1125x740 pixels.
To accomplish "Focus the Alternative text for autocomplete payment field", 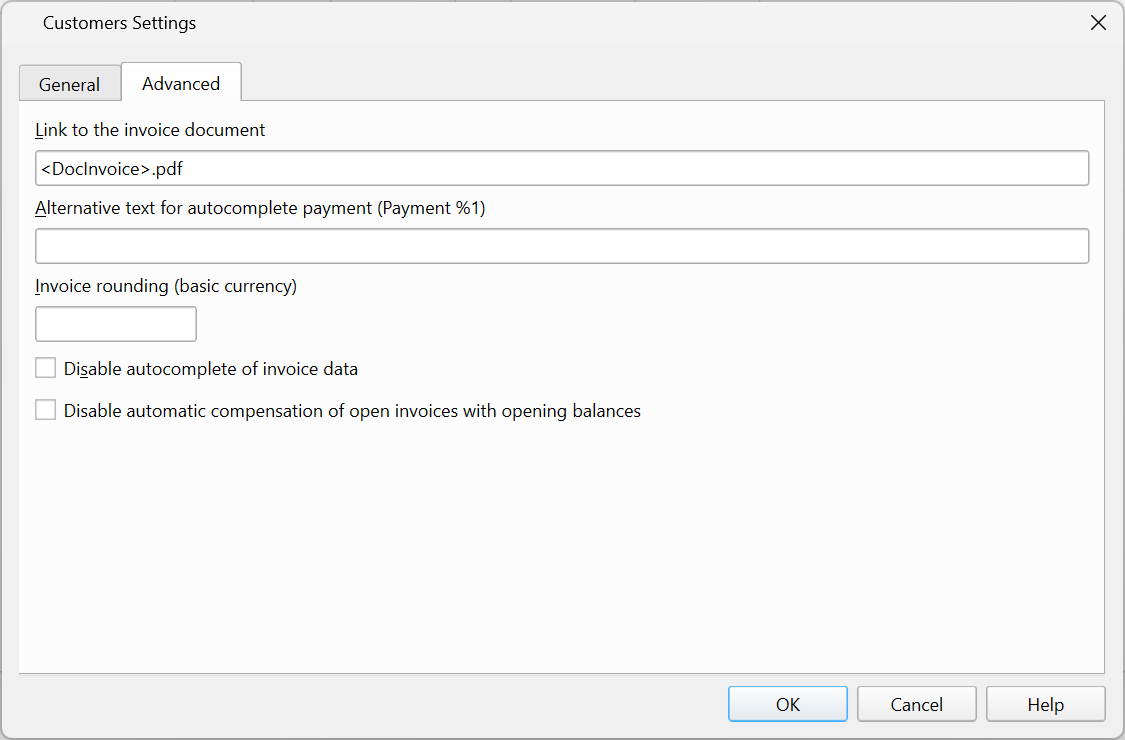I will click(562, 246).
